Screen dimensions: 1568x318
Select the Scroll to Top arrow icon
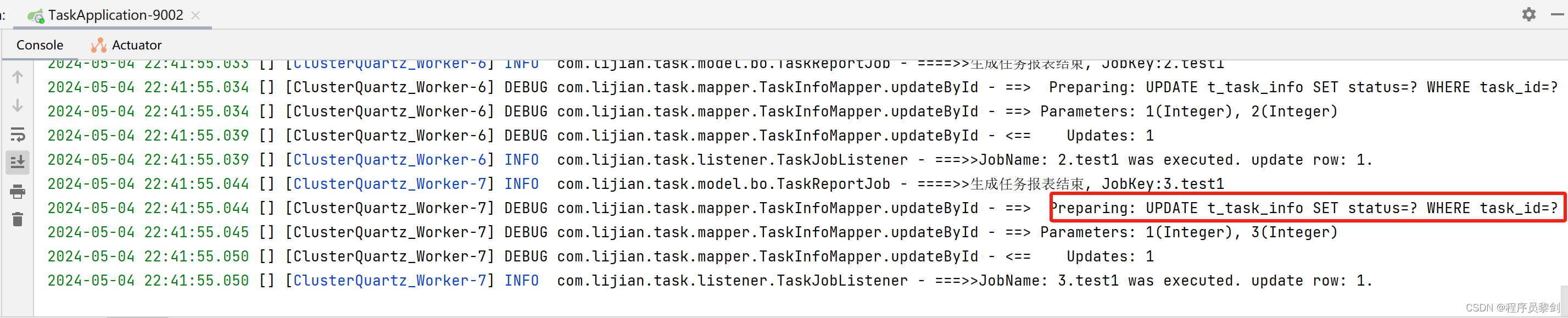17,77
